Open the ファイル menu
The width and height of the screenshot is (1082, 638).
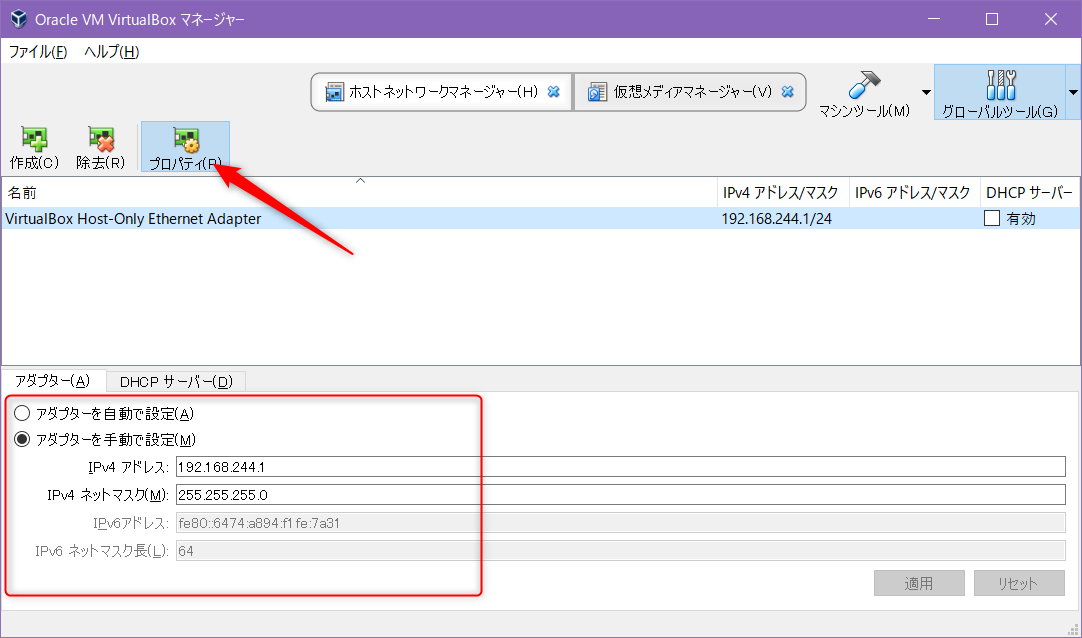37,51
